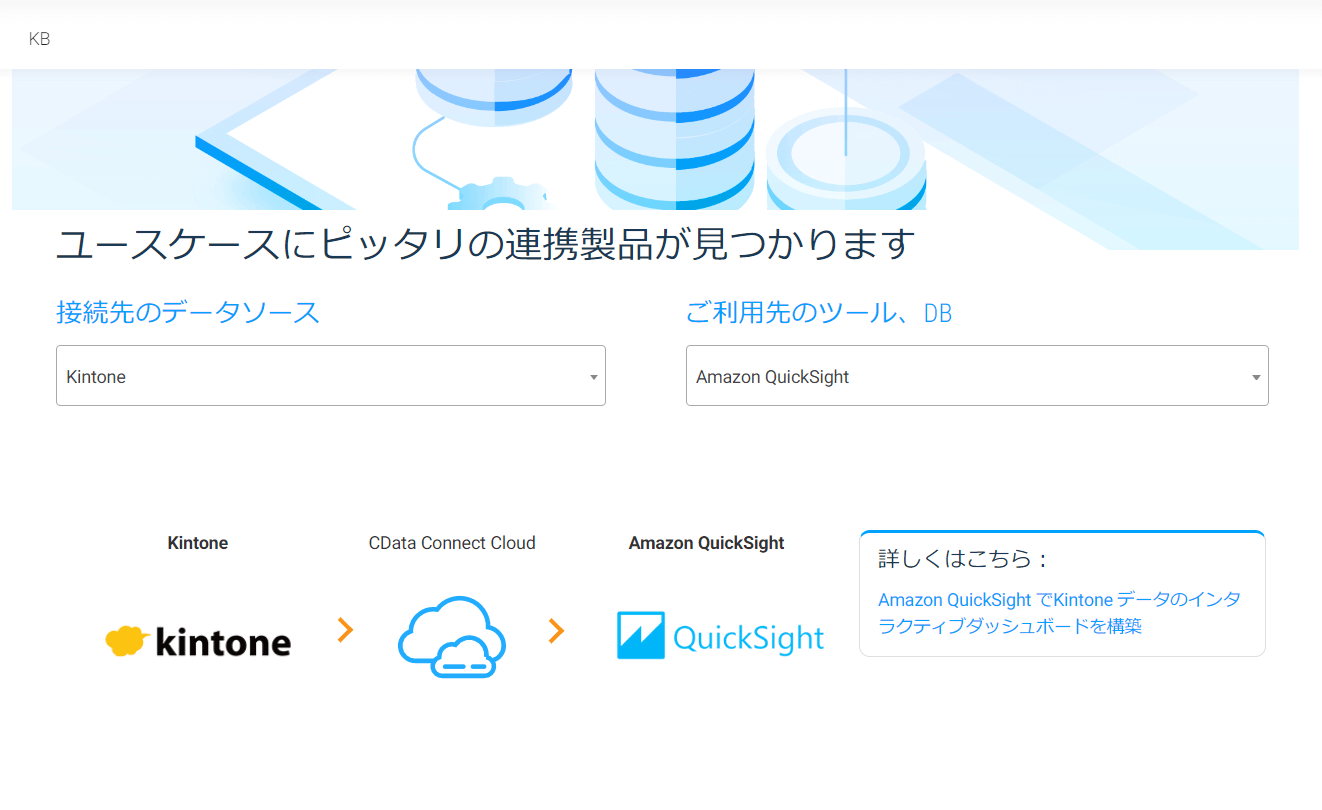Click the ご利用先のツール、DB heading

[x=819, y=312]
